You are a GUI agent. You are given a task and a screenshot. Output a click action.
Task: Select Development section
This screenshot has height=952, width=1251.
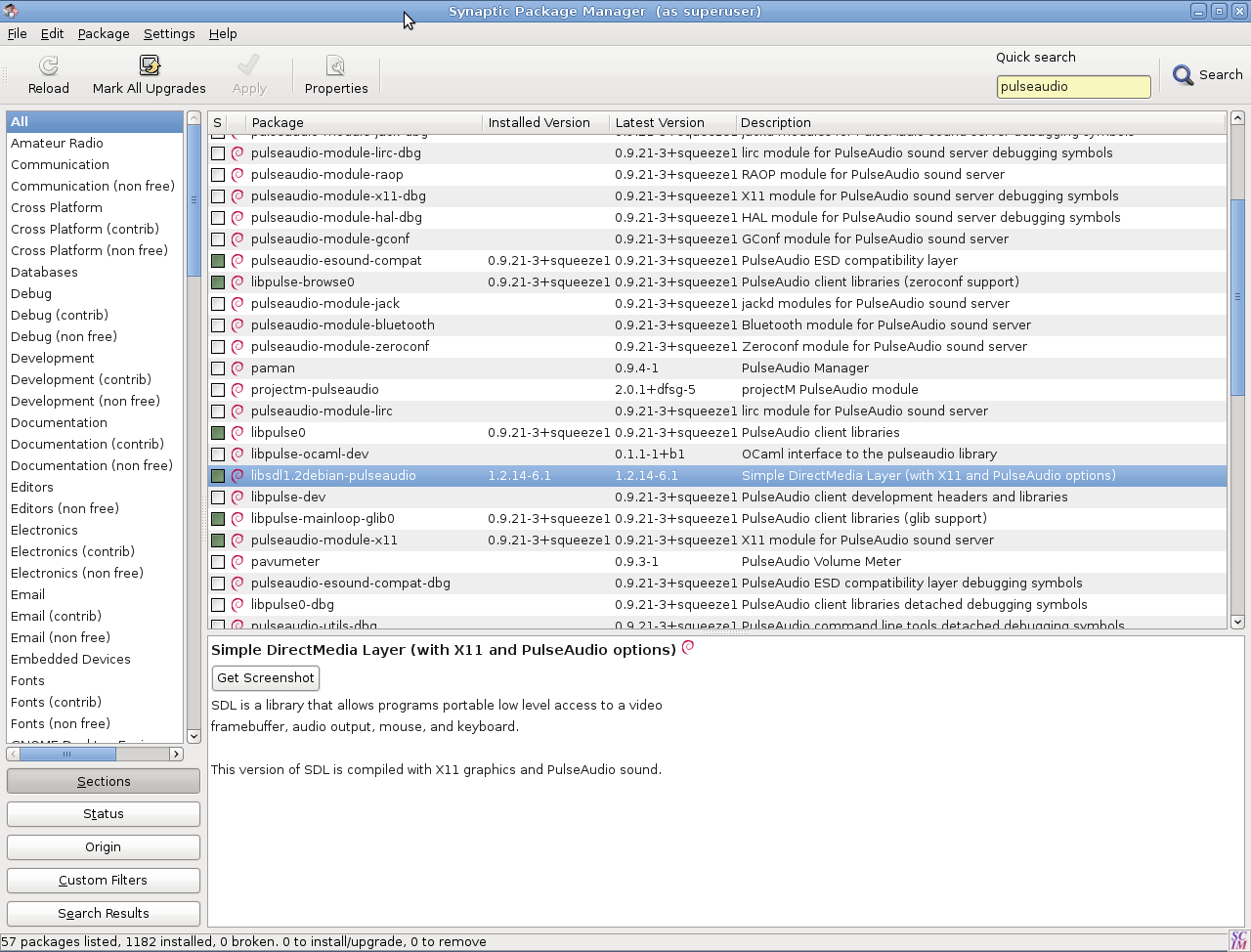[53, 359]
